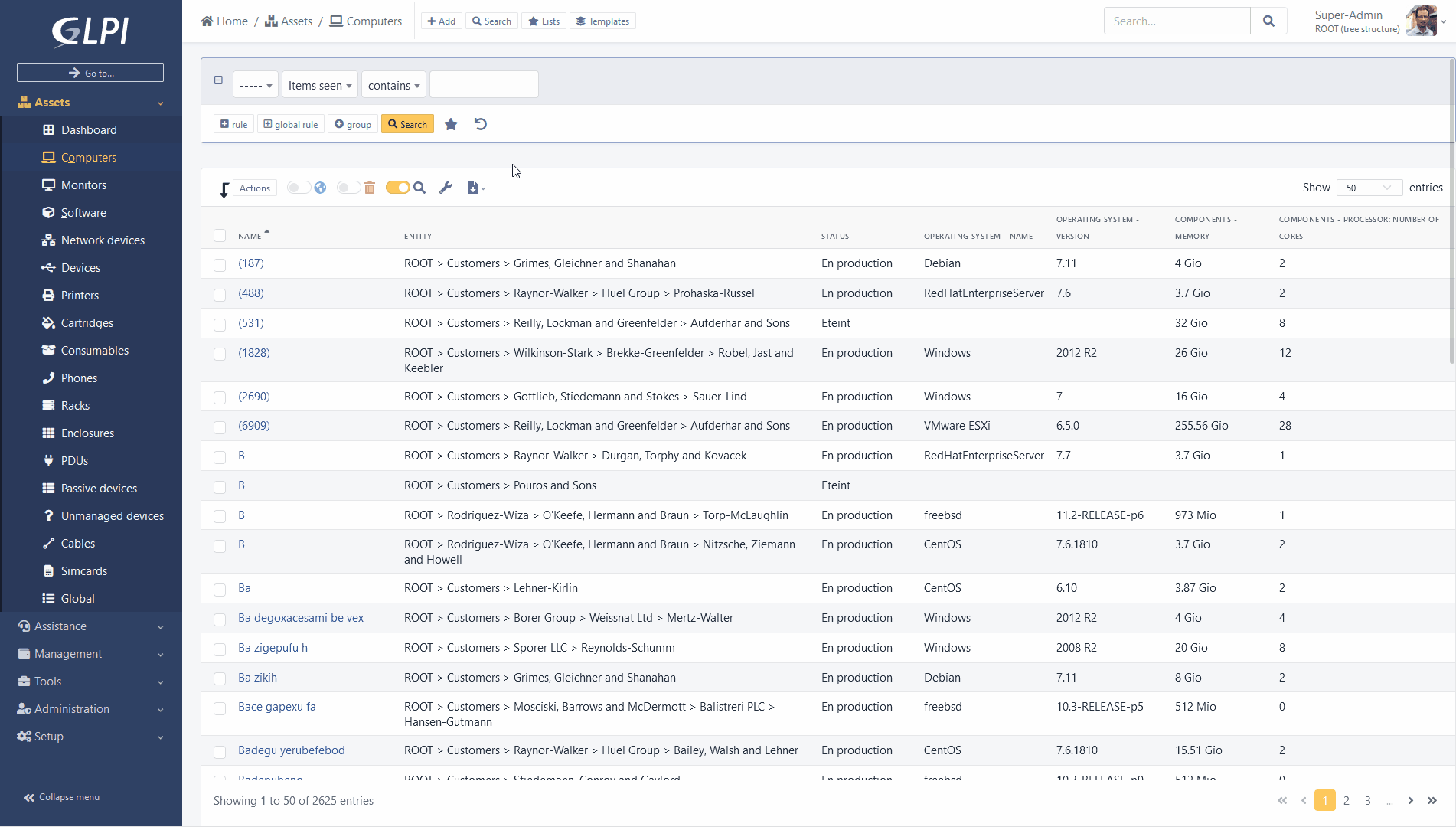The image size is (1456, 827).
Task: Open Network devices in the sidebar
Action: 103,240
